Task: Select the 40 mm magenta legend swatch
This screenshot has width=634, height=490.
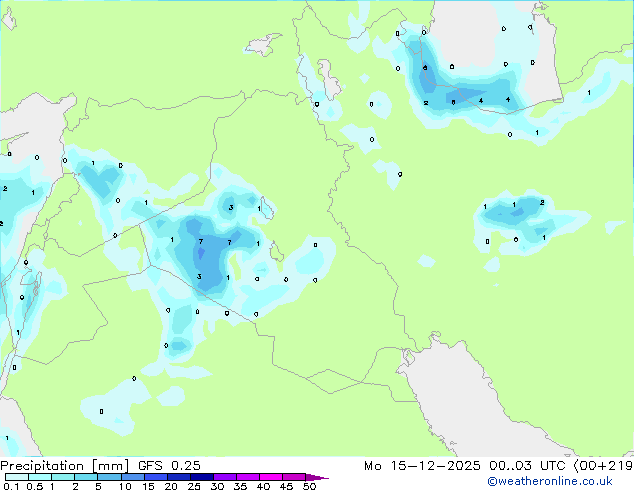Action: coord(271,477)
